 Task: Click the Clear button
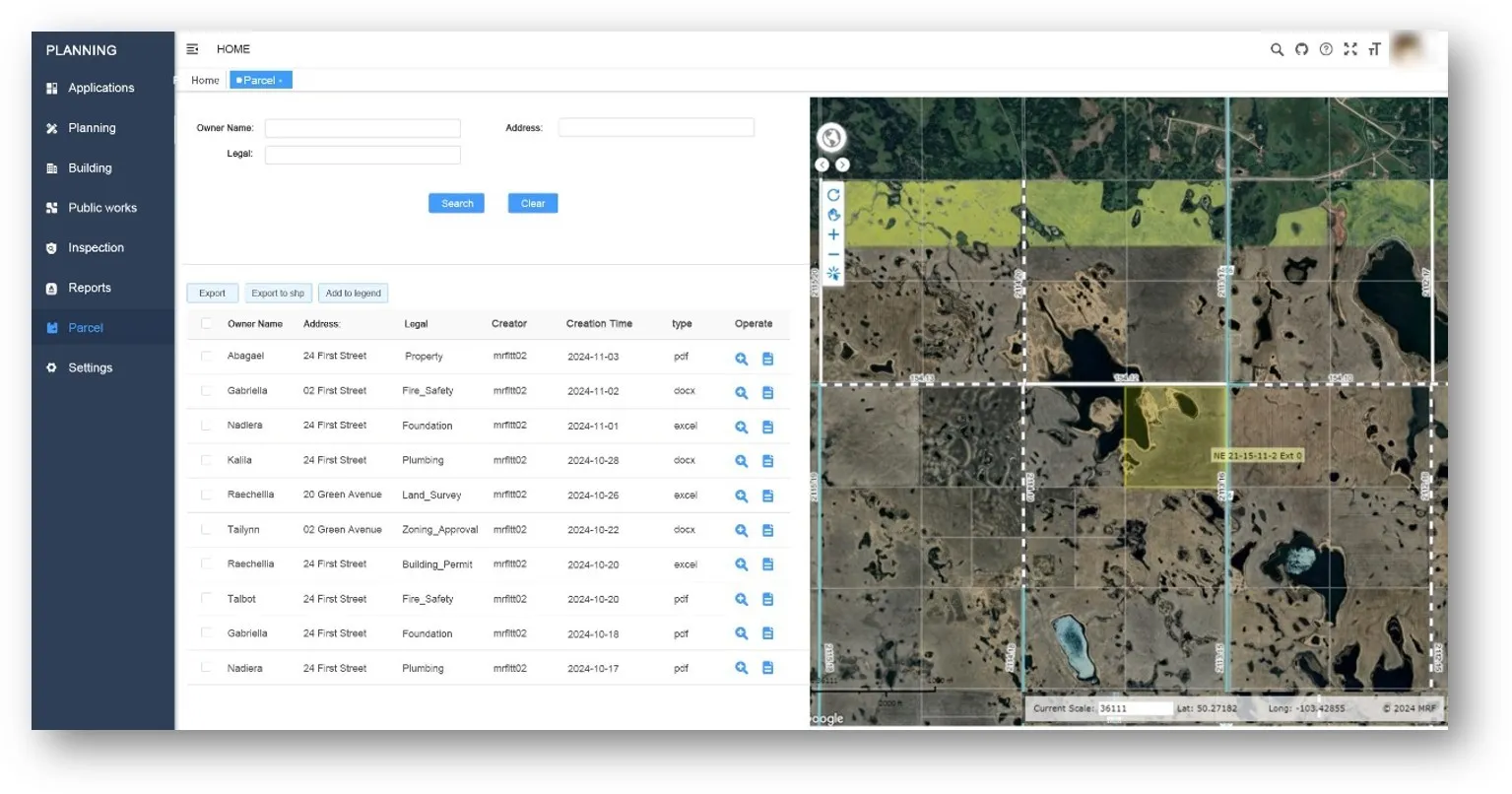pyautogui.click(x=533, y=203)
